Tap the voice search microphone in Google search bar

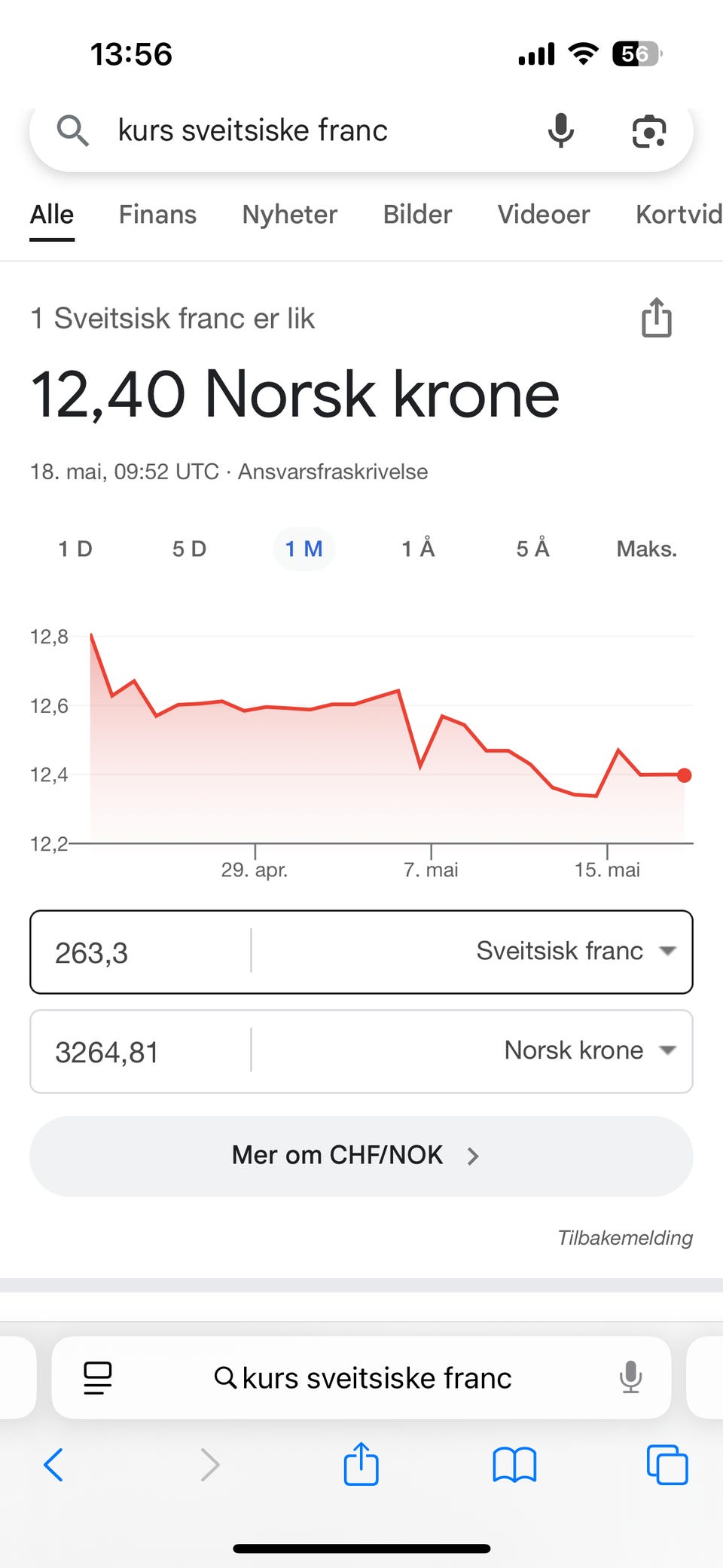560,131
